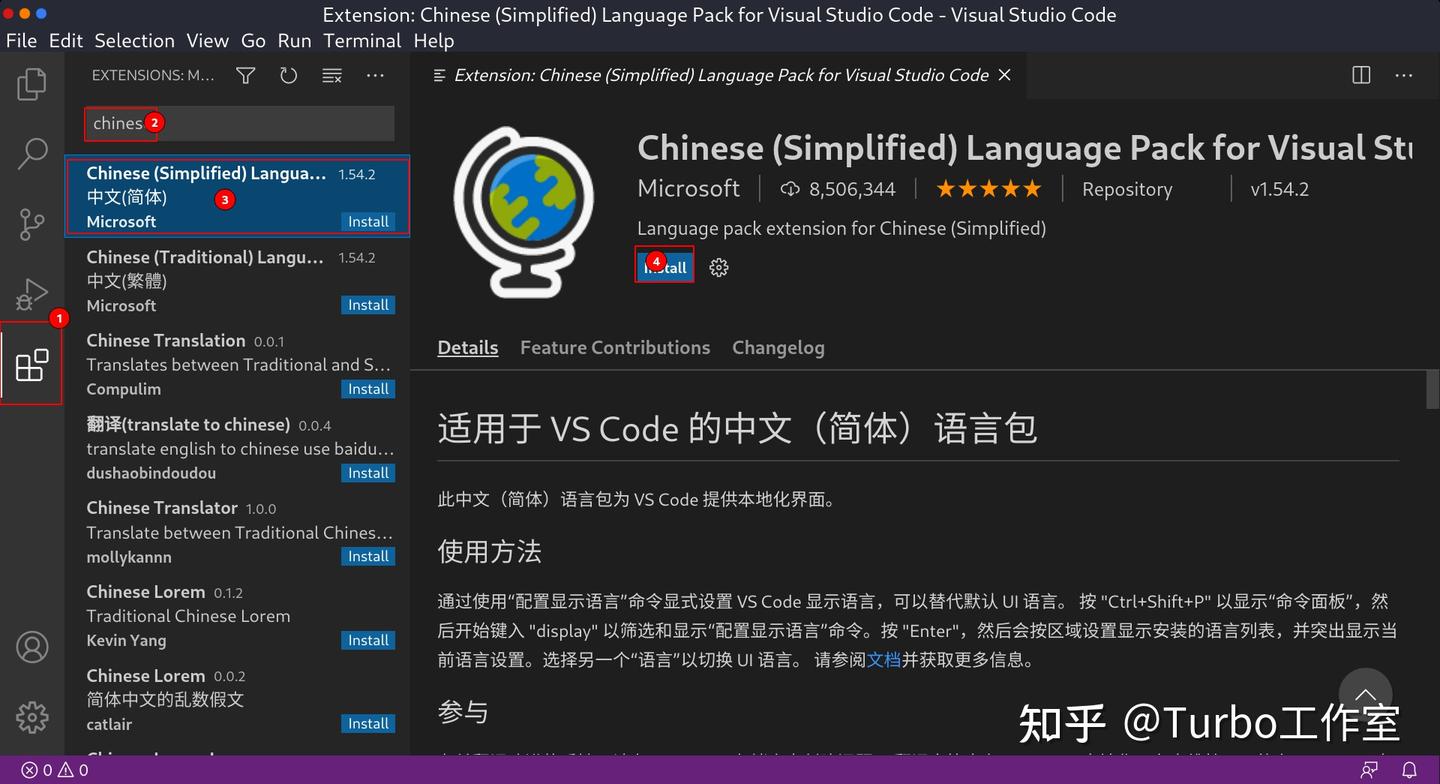Open the 文档 documentation link

pos(882,660)
